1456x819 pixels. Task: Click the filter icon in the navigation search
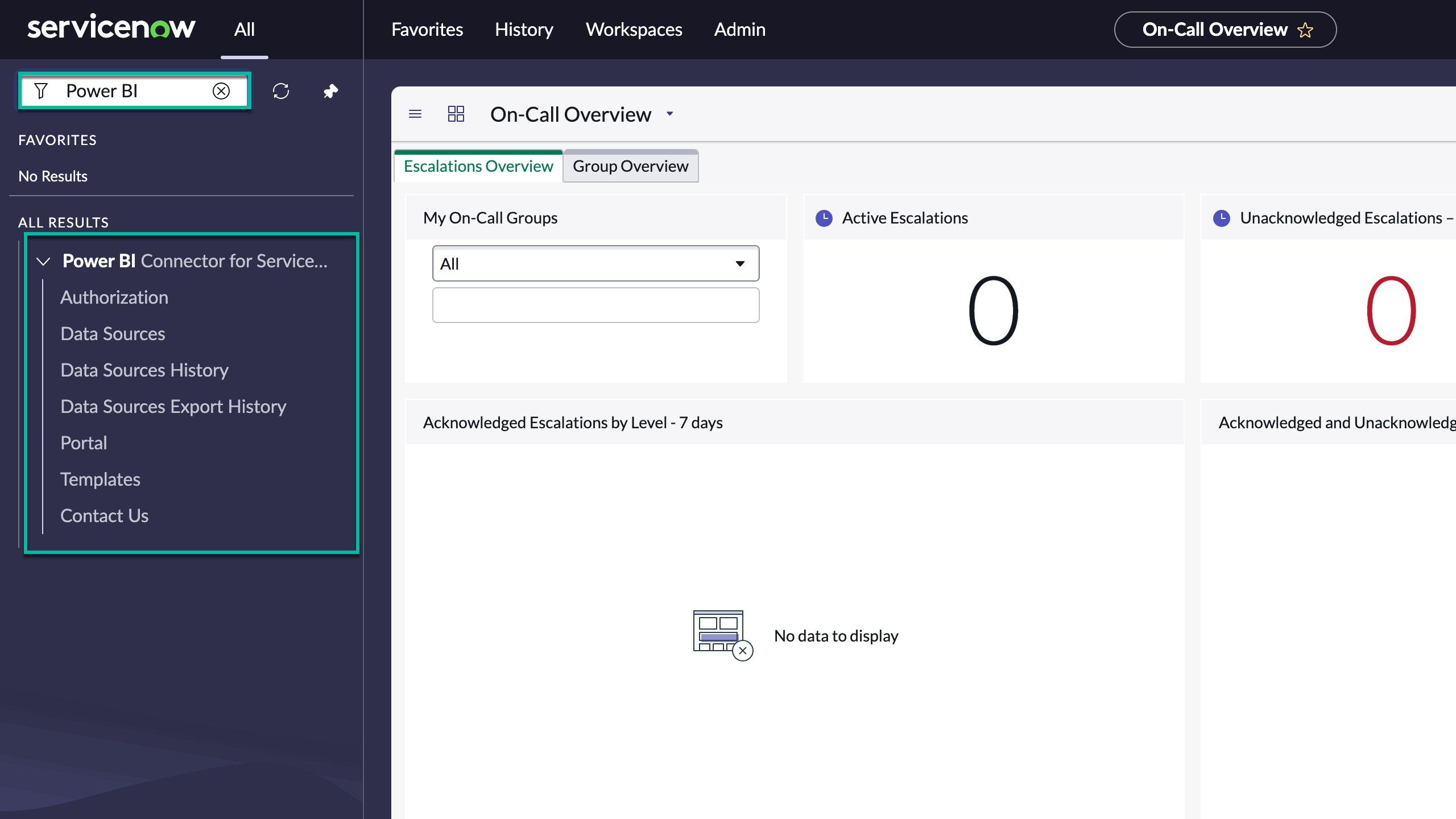tap(40, 90)
